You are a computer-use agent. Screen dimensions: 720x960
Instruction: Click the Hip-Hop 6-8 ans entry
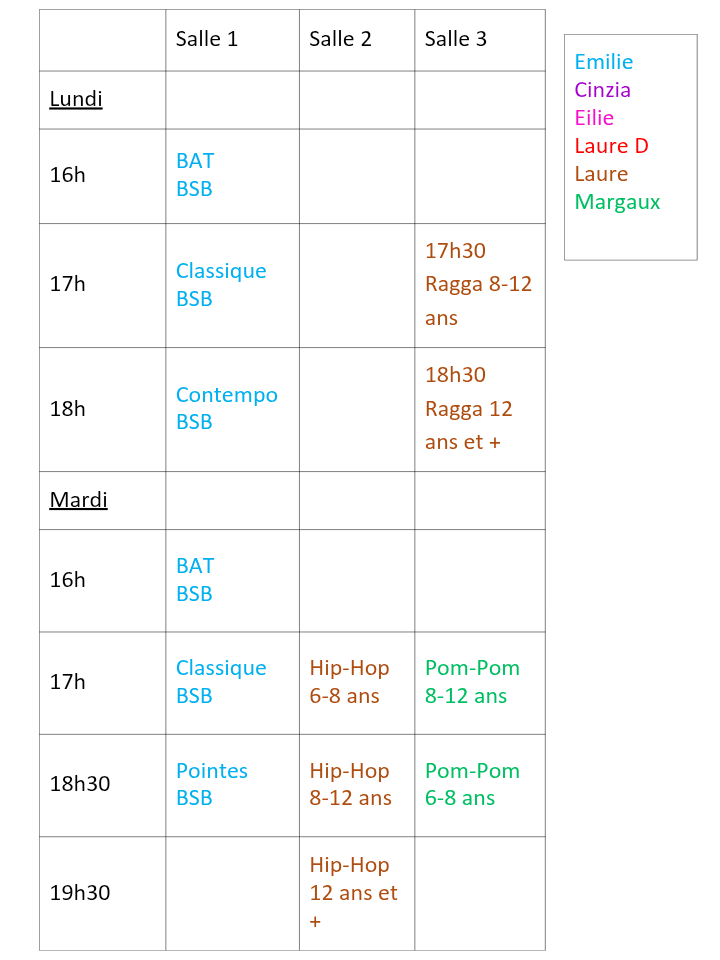coord(349,681)
